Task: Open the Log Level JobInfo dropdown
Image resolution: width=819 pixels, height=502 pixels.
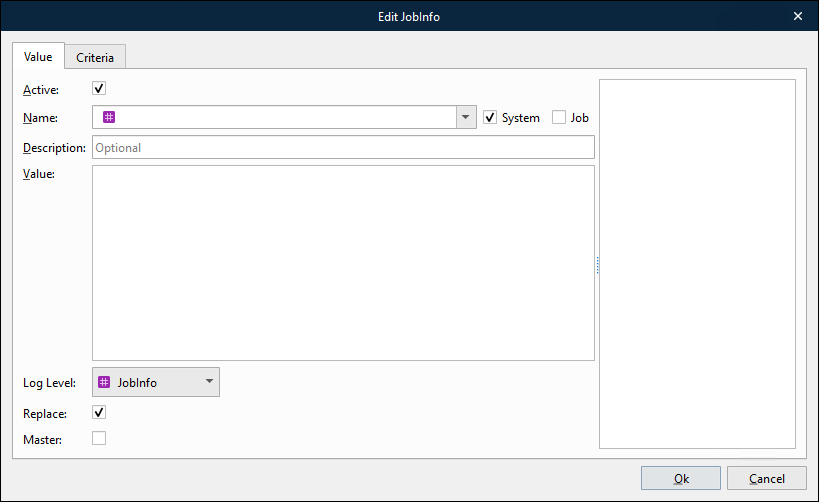Action: (x=156, y=382)
